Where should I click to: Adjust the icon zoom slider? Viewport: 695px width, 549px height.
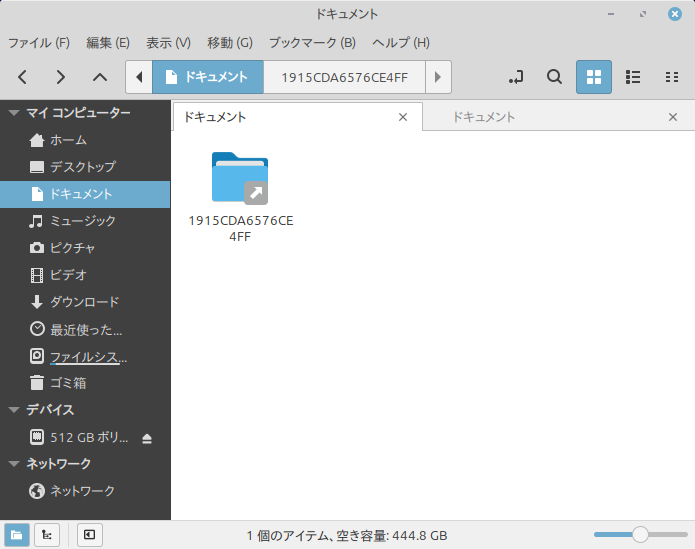[640, 535]
